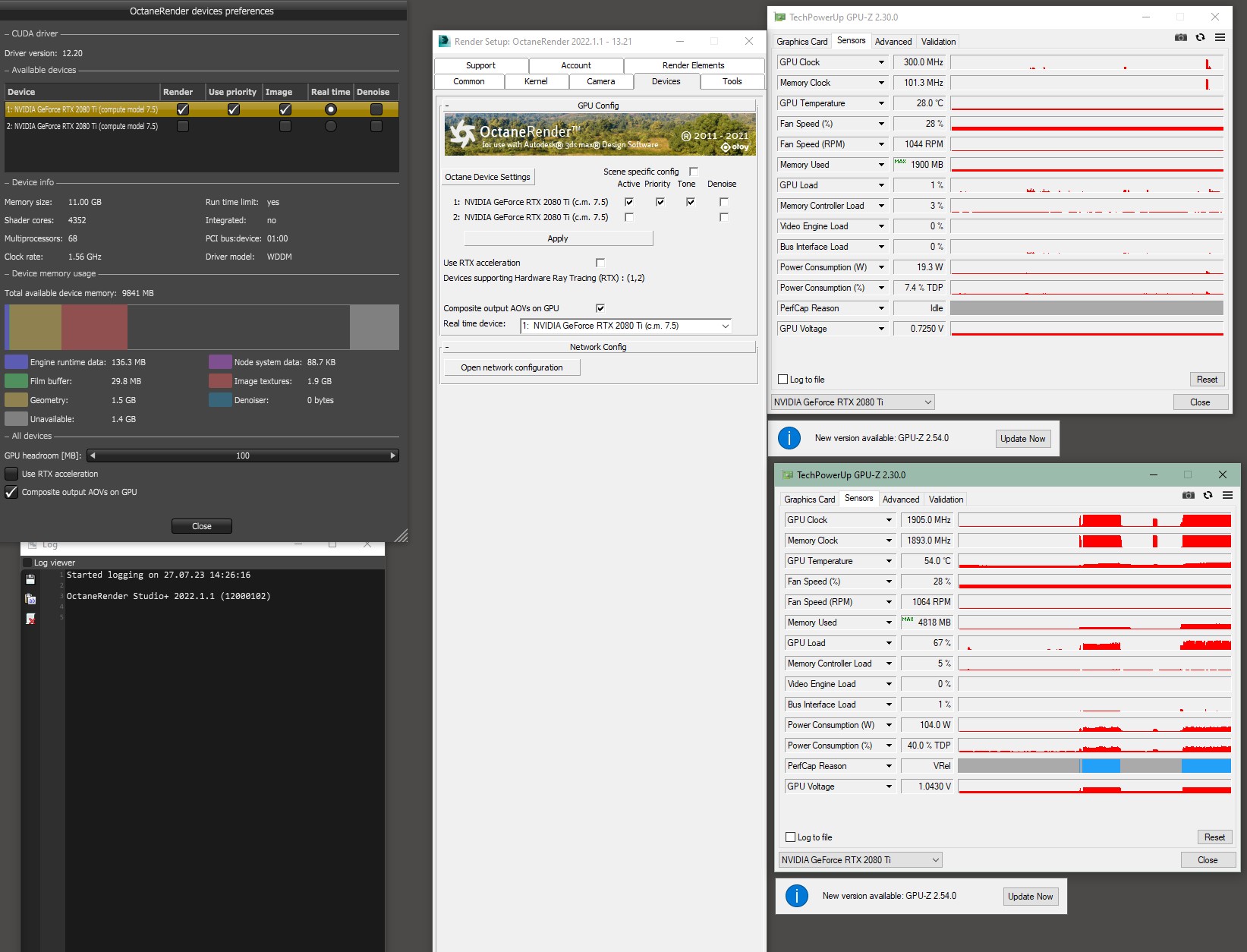Click left arrow of GPU headroom slider

coord(93,456)
